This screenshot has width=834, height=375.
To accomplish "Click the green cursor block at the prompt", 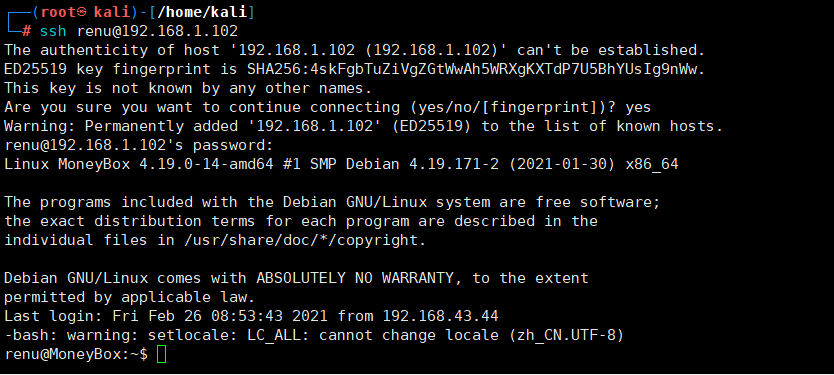I will coord(162,355).
